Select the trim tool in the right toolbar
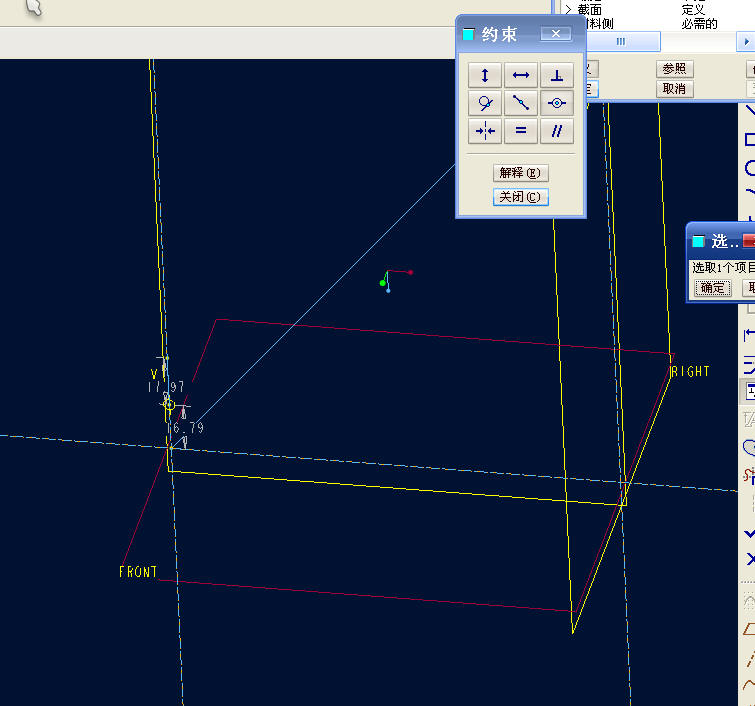Screen dimensions: 755x706 click(749, 476)
